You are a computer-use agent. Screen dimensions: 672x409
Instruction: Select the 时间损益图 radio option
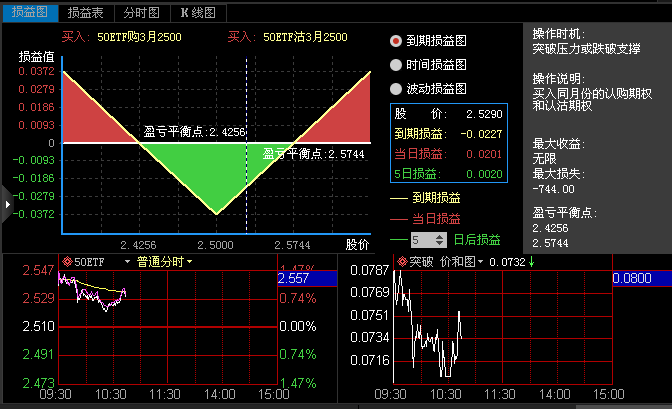point(396,65)
